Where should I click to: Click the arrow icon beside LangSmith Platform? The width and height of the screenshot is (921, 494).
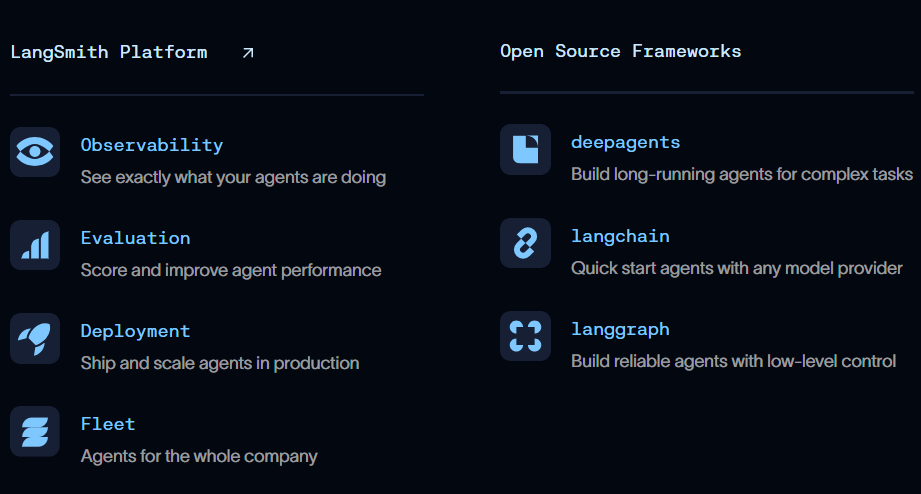[x=248, y=53]
